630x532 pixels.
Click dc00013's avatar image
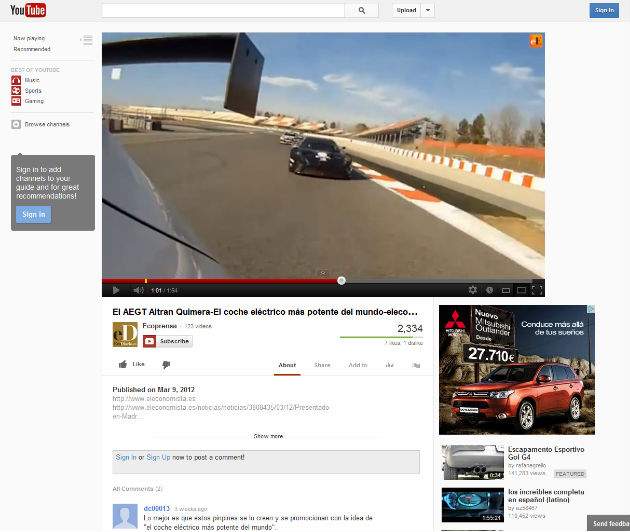[x=125, y=516]
